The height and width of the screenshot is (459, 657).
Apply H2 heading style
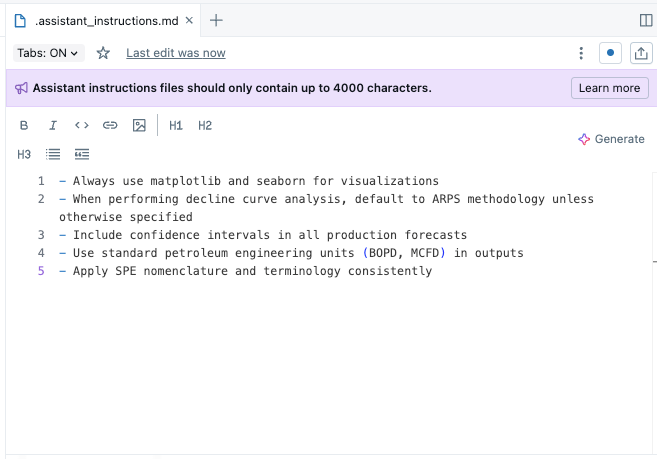tap(205, 126)
